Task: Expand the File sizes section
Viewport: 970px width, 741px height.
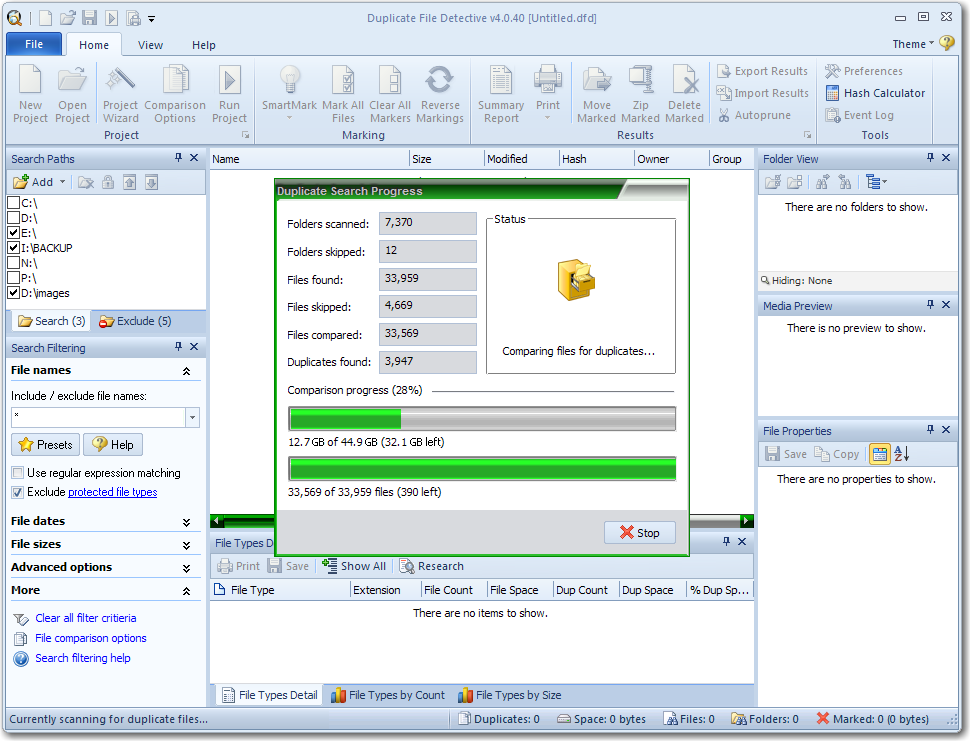Action: (x=186, y=545)
